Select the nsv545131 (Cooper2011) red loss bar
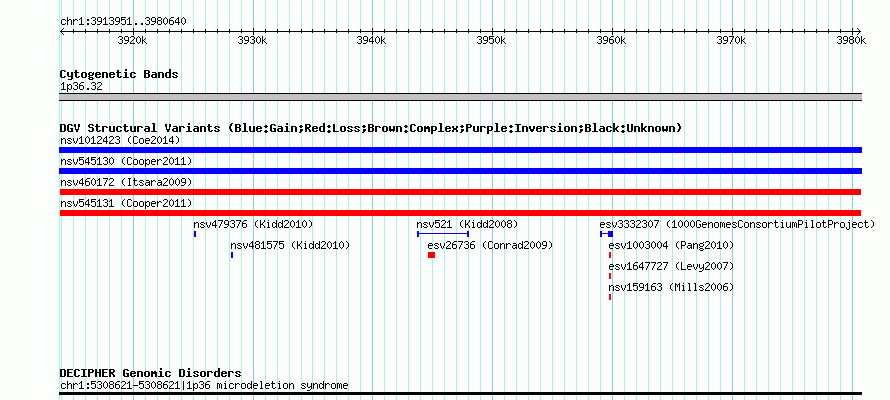The height and width of the screenshot is (400, 890). pyautogui.click(x=460, y=213)
